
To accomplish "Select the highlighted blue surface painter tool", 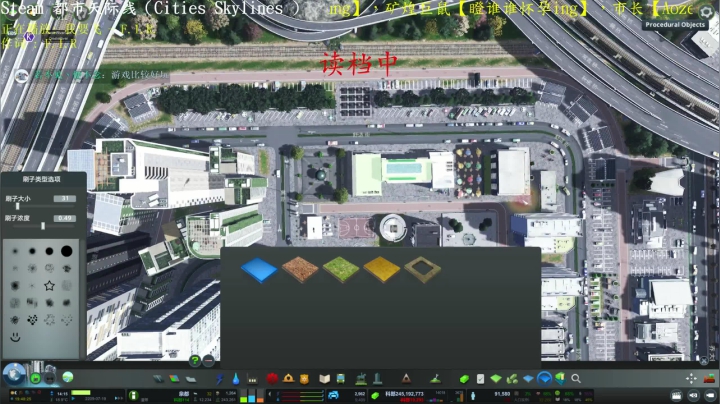I will coord(545,379).
